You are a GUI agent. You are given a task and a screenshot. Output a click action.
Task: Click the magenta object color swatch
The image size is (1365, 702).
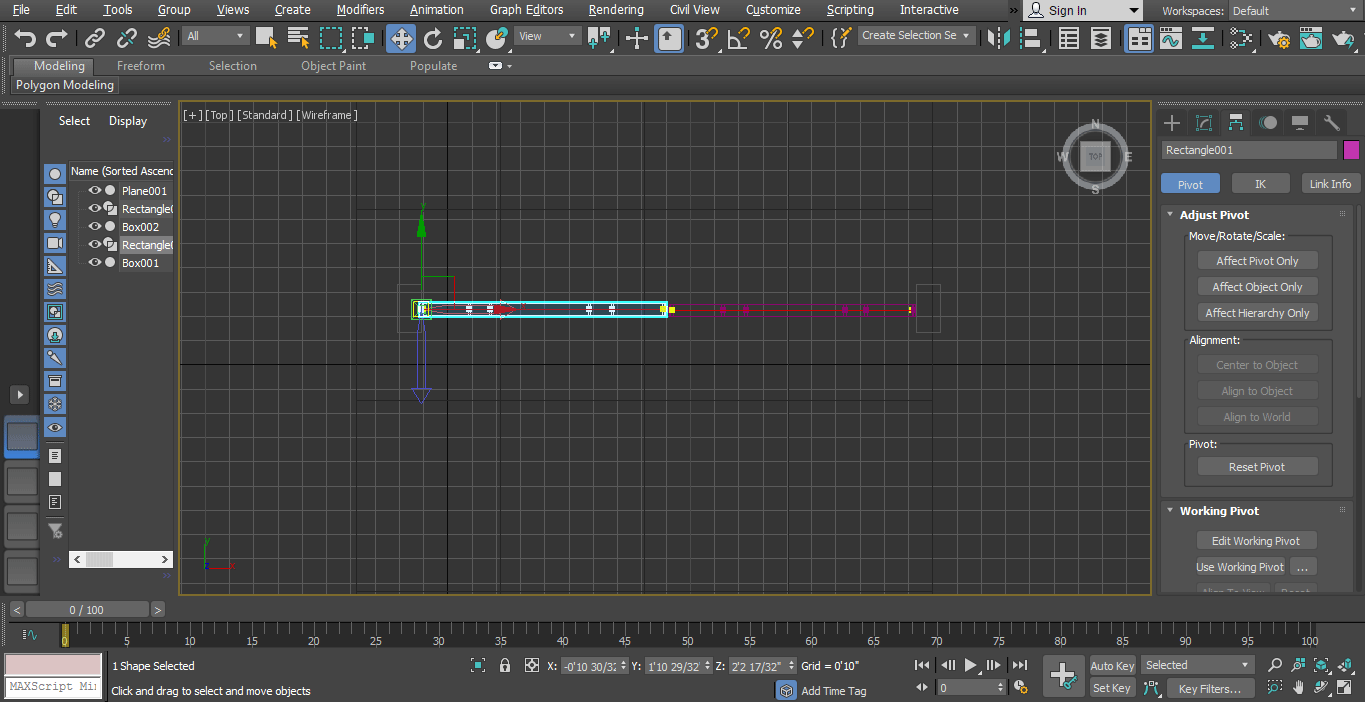tap(1351, 150)
